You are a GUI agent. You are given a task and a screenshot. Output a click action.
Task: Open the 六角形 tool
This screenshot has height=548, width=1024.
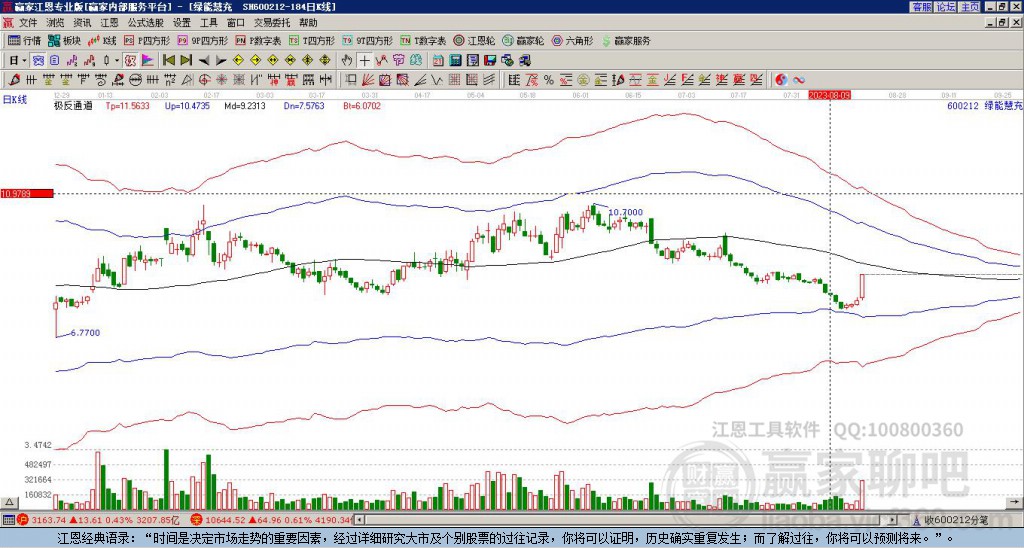(572, 40)
